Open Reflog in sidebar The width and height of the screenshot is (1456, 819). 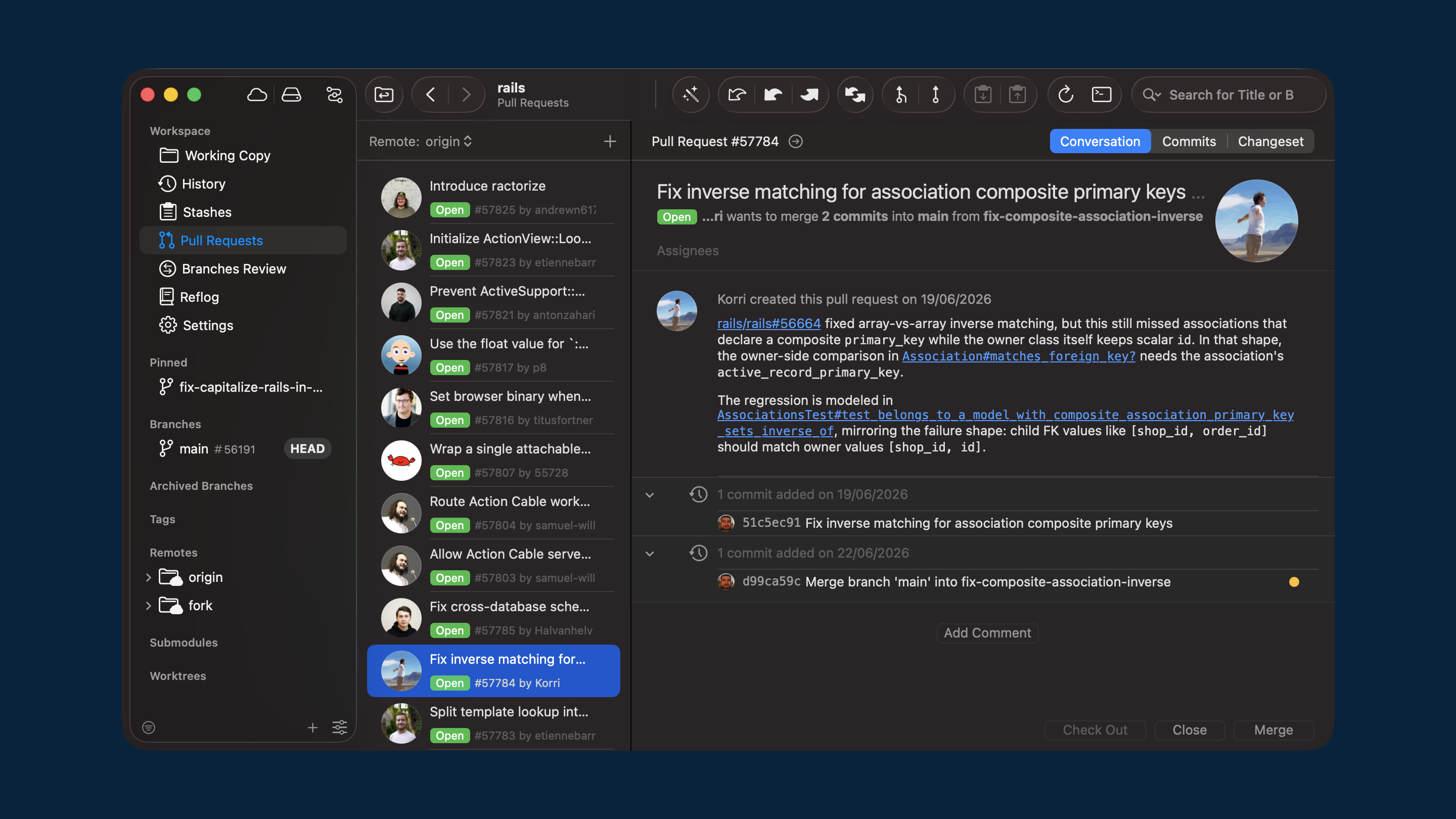243,297
